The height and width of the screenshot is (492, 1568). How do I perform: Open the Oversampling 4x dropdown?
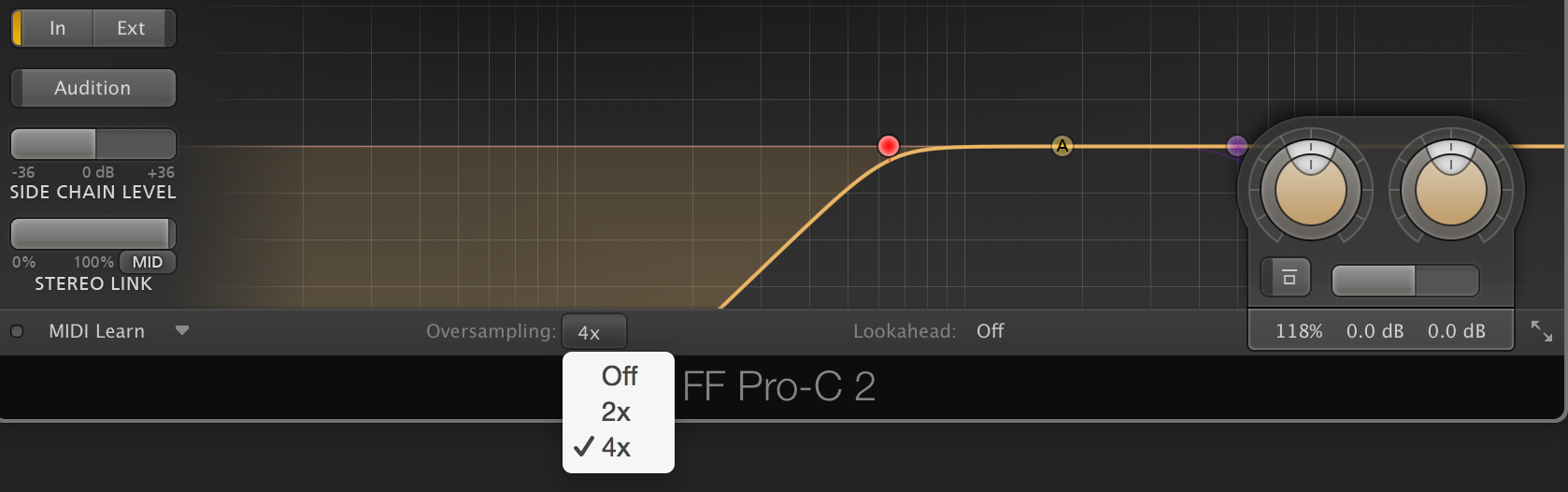click(x=593, y=332)
